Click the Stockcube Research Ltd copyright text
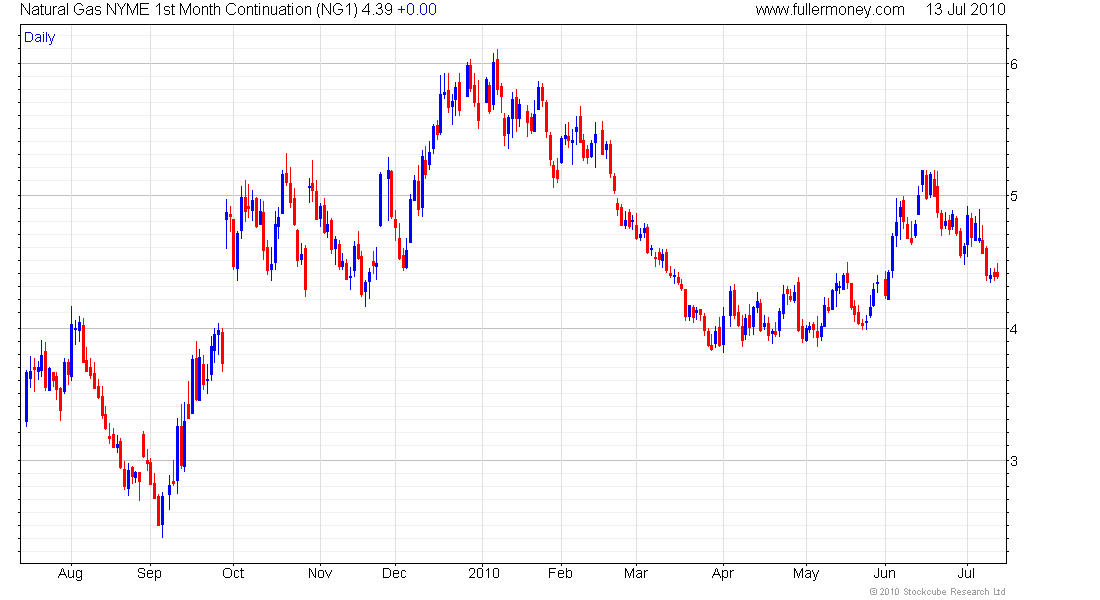The image size is (1100, 600). pos(937,592)
